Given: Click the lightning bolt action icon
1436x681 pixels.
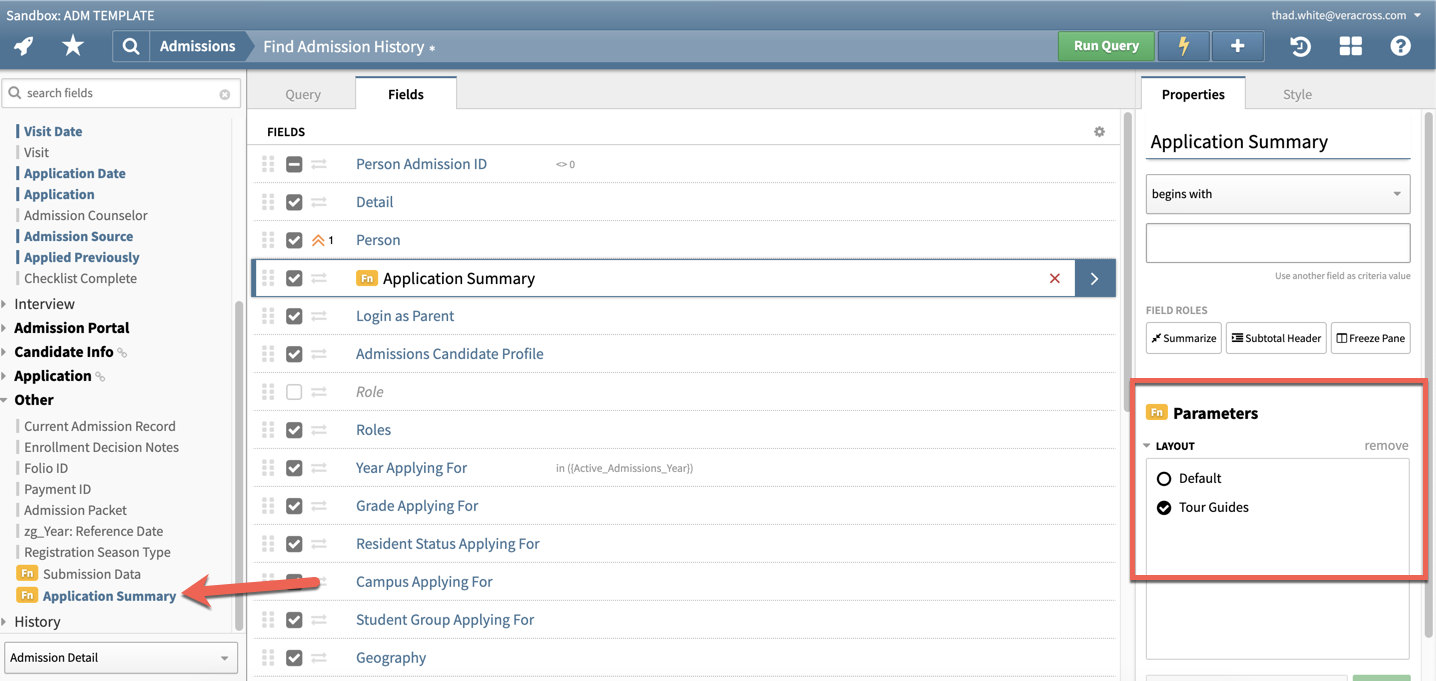Looking at the screenshot, I should (x=1183, y=45).
